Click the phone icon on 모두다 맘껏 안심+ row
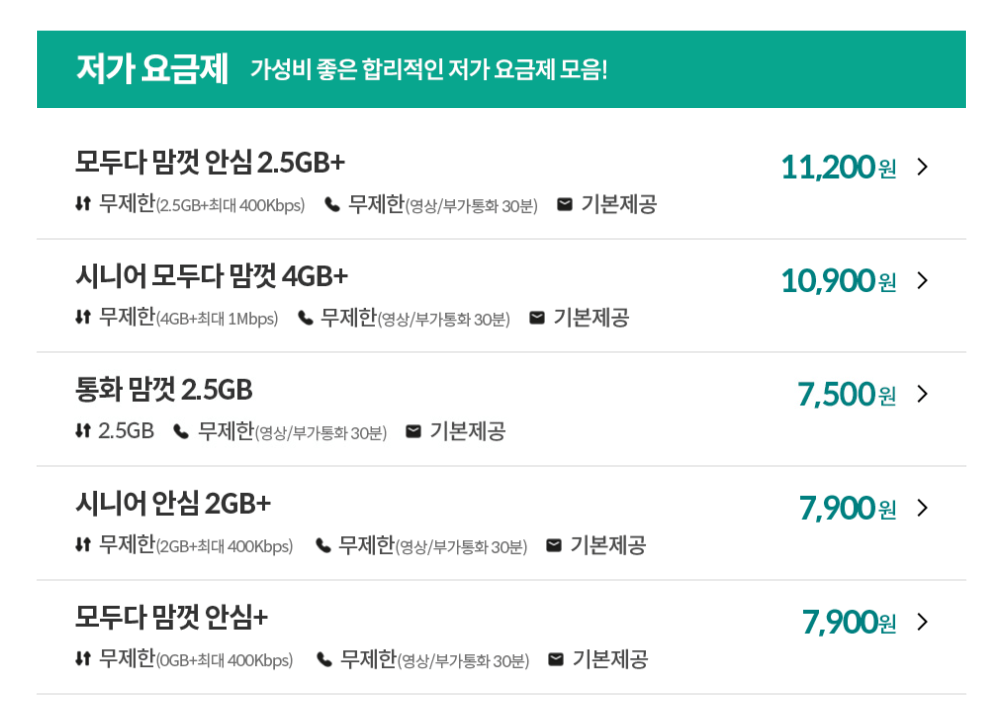The height and width of the screenshot is (710, 986). pyautogui.click(x=321, y=660)
